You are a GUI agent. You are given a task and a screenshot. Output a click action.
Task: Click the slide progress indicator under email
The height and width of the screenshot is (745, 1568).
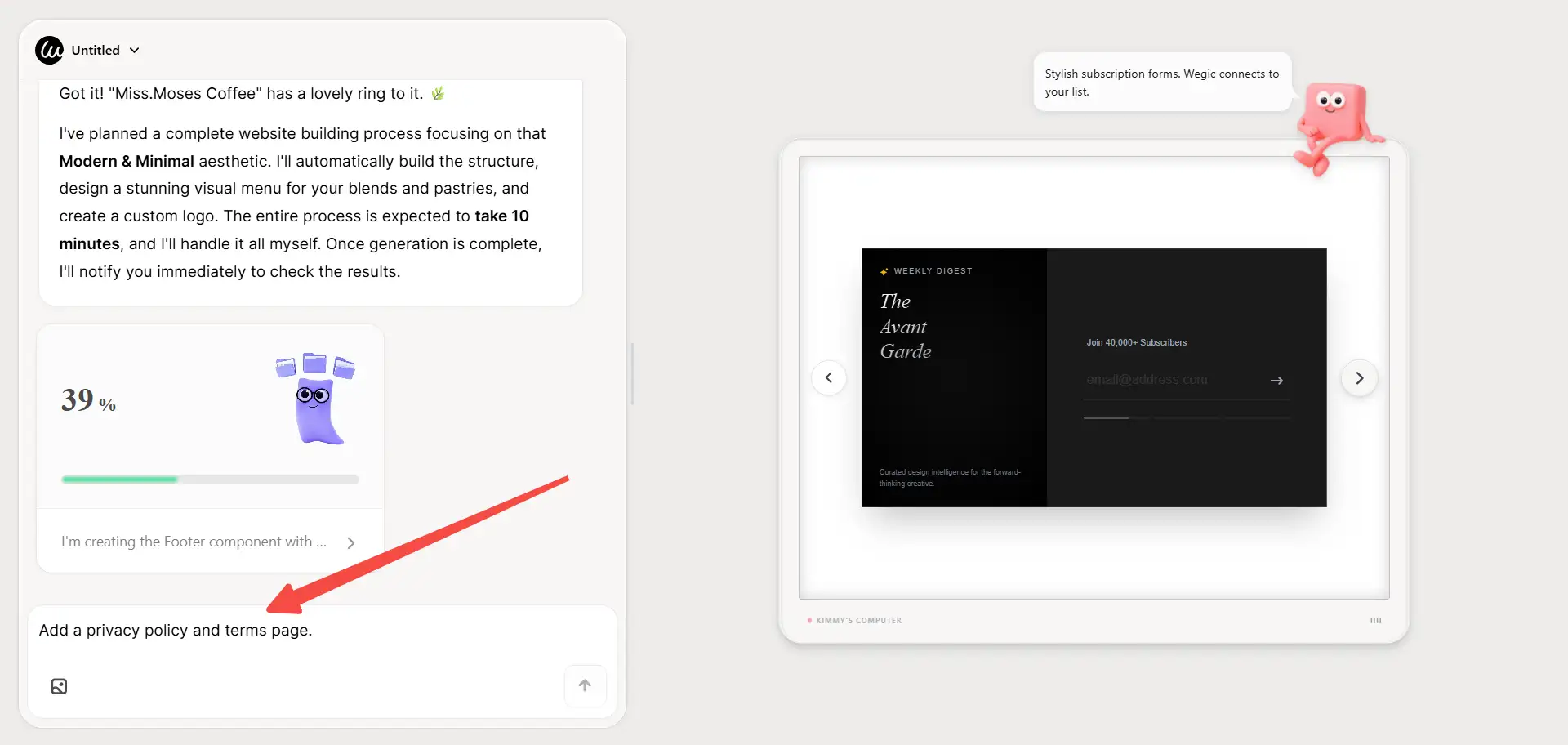(x=1187, y=418)
